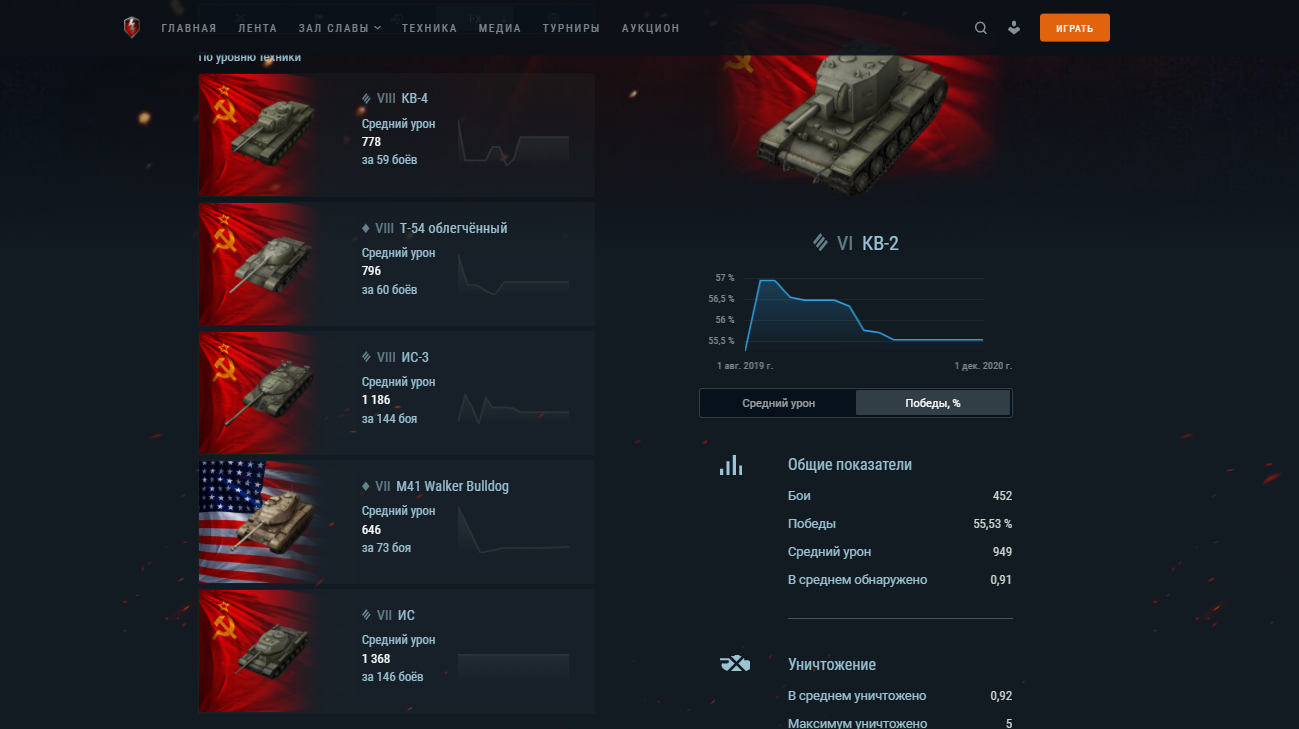Screen dimensions: 1299x729
Task: Open the Аукцион page link
Action: coord(650,28)
